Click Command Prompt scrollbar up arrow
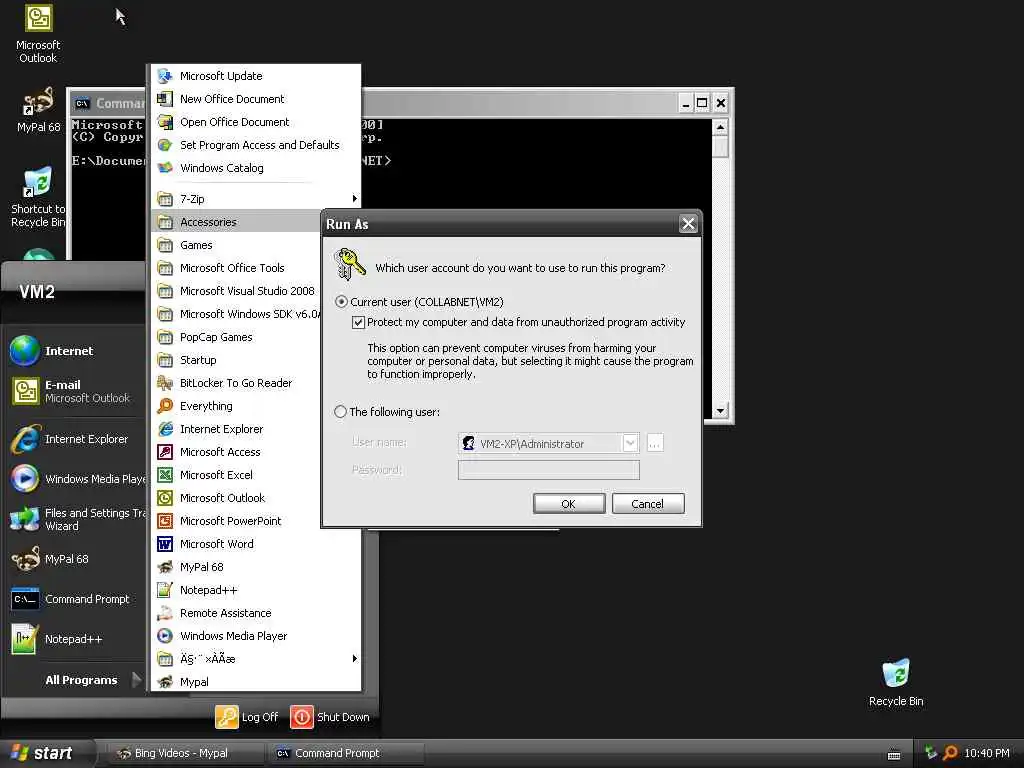Image resolution: width=1024 pixels, height=768 pixels. 720,127
